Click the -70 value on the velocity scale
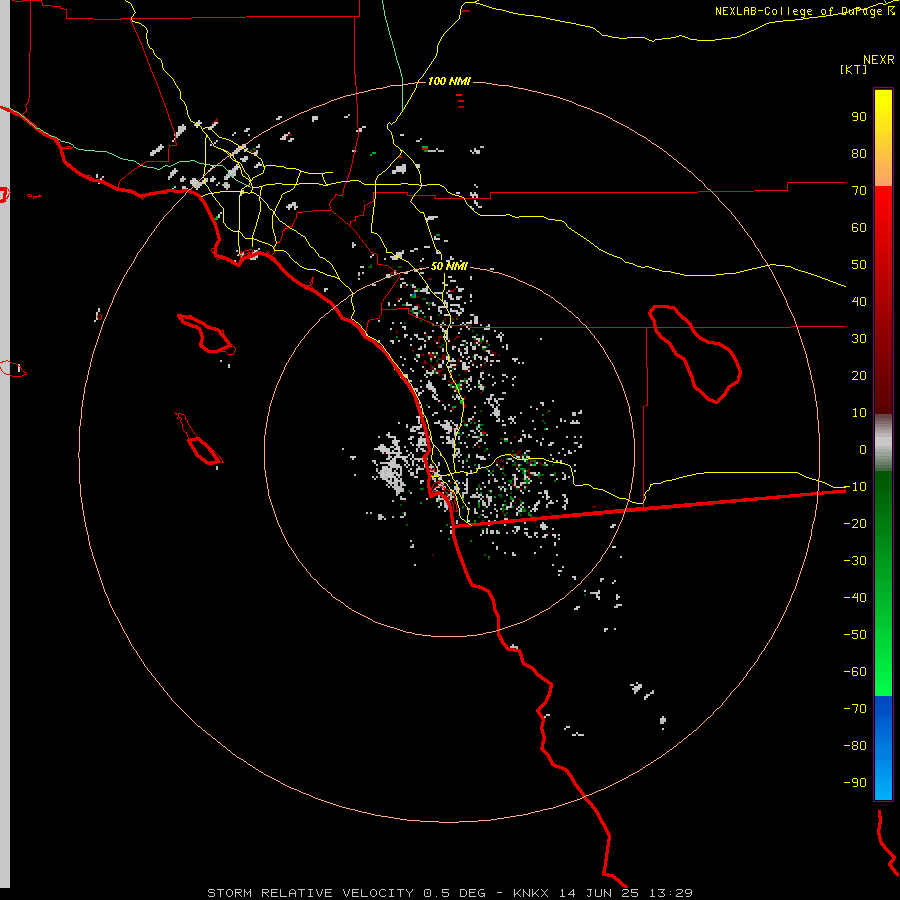 (x=855, y=708)
